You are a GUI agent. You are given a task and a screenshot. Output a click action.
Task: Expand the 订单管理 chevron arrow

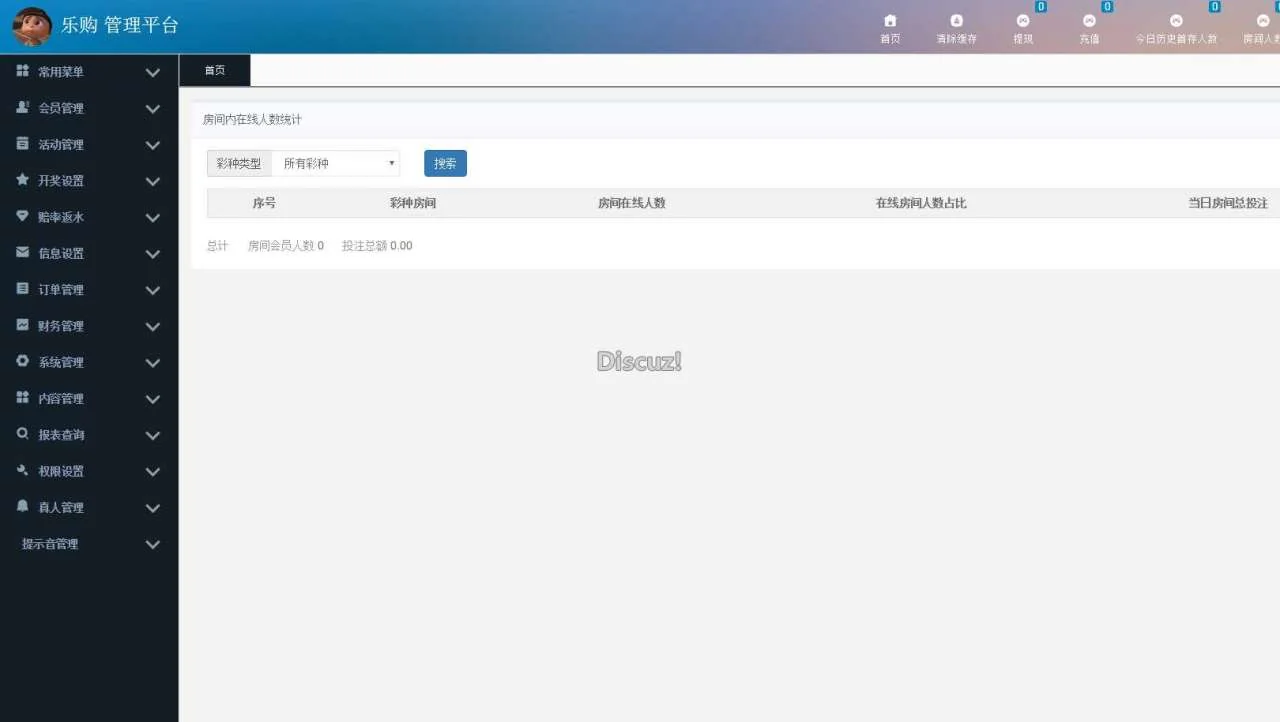coord(152,291)
